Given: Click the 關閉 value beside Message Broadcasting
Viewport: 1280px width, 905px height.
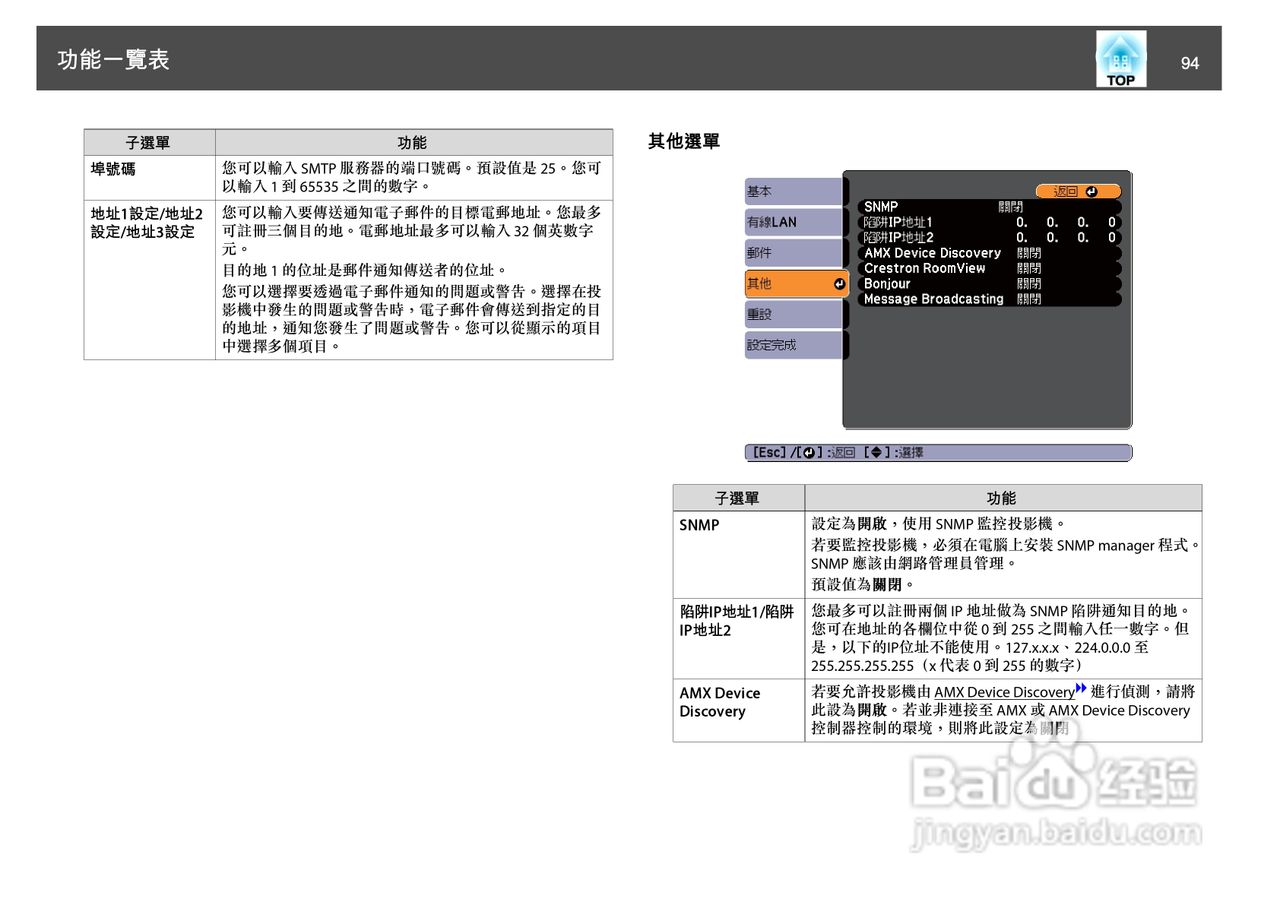Looking at the screenshot, I should [1029, 299].
